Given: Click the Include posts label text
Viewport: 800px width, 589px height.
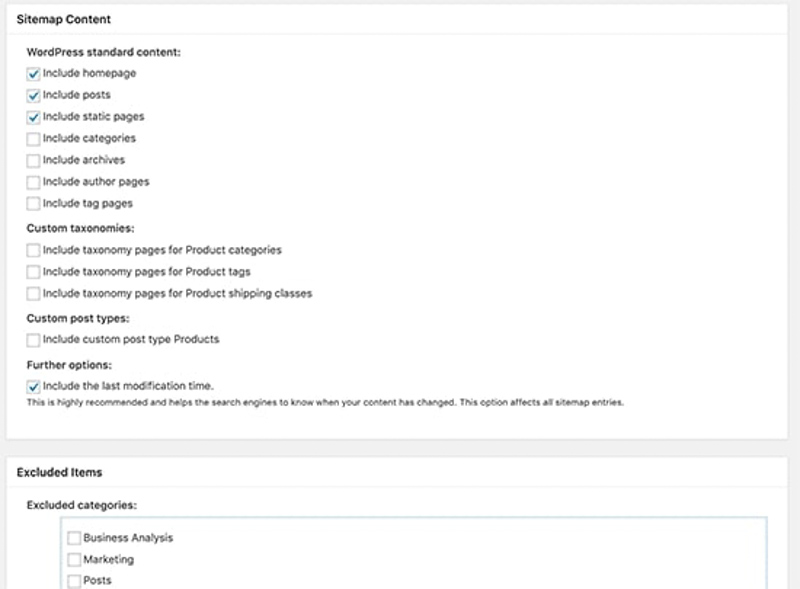Looking at the screenshot, I should 77,95.
